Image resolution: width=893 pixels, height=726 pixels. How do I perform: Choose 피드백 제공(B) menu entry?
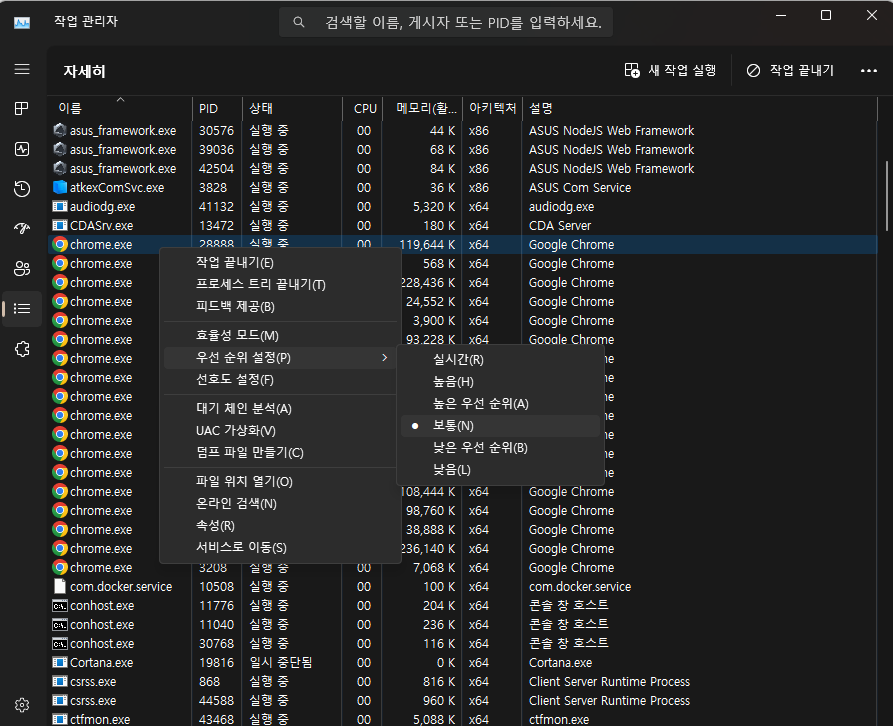pyautogui.click(x=280, y=306)
